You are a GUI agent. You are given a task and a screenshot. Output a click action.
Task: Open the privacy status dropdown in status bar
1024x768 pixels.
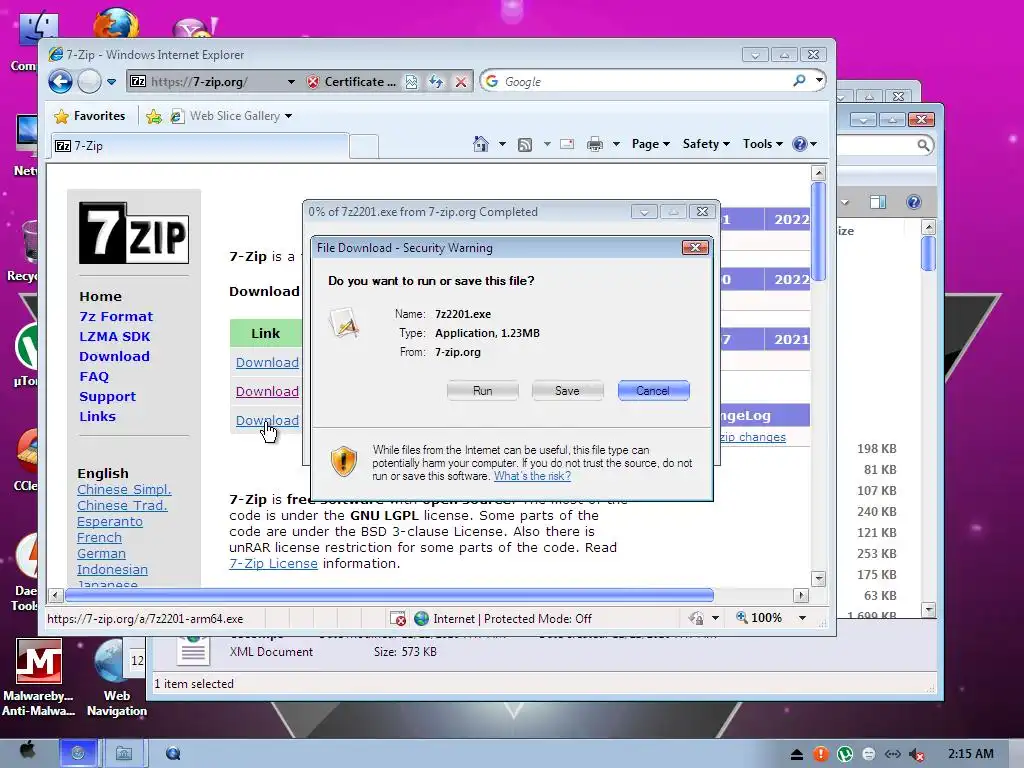715,618
